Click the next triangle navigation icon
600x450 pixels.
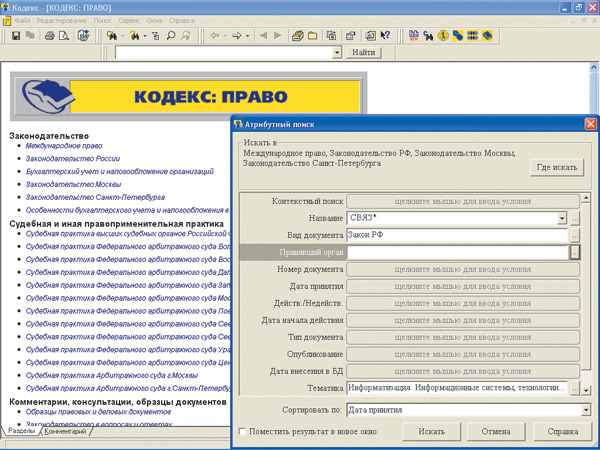coord(278,36)
